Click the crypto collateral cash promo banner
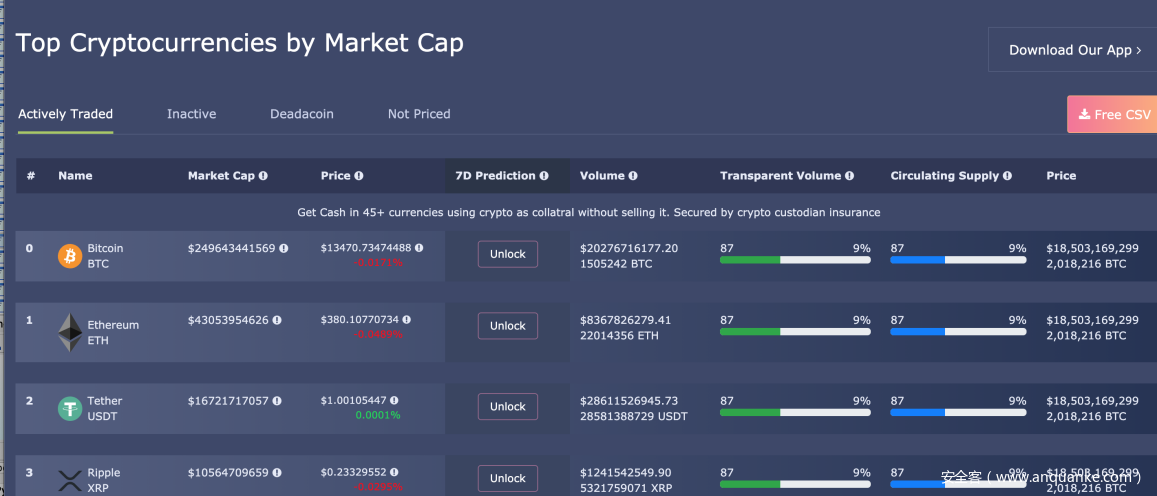This screenshot has height=496, width=1157. (x=588, y=212)
